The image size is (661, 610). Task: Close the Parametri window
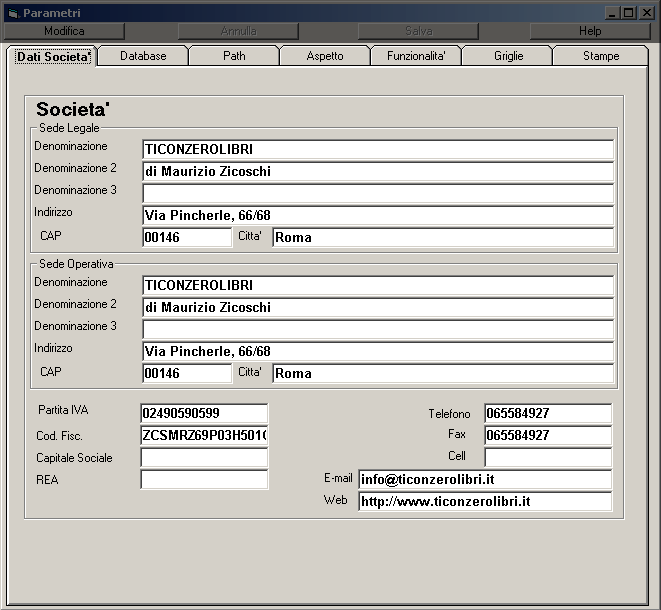(646, 13)
